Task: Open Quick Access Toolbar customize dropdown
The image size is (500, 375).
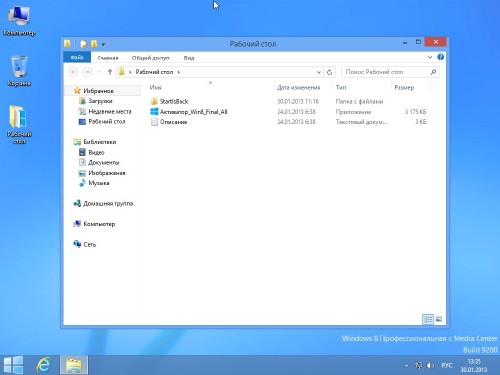Action: (x=103, y=44)
